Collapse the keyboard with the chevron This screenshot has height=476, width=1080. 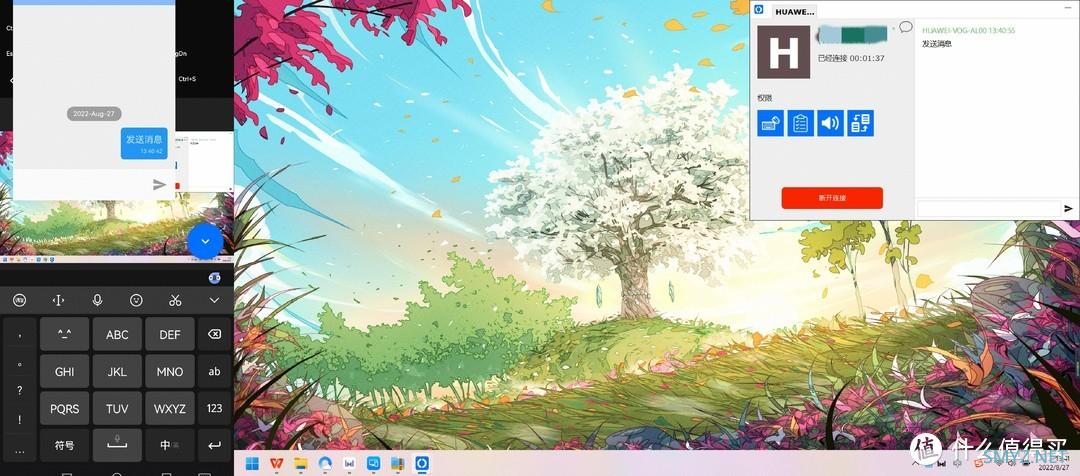tap(214, 300)
